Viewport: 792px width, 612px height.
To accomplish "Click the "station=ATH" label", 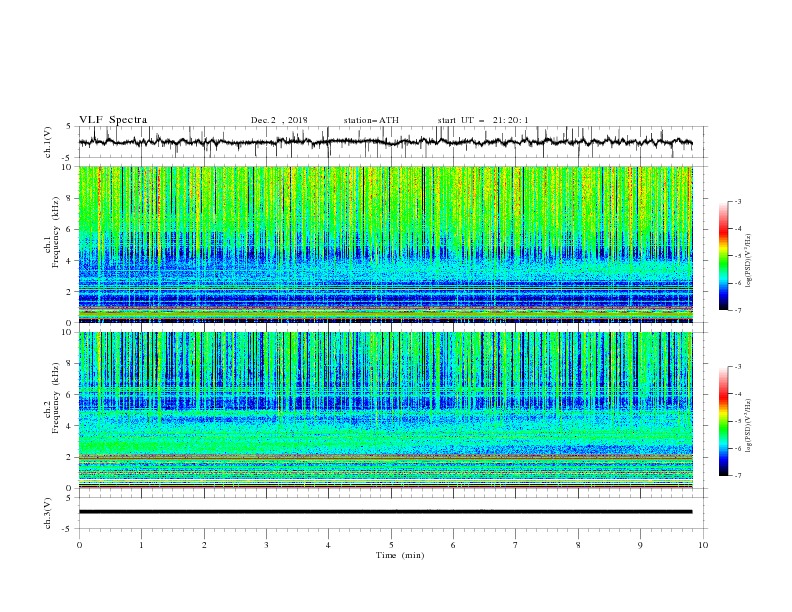I will point(371,120).
